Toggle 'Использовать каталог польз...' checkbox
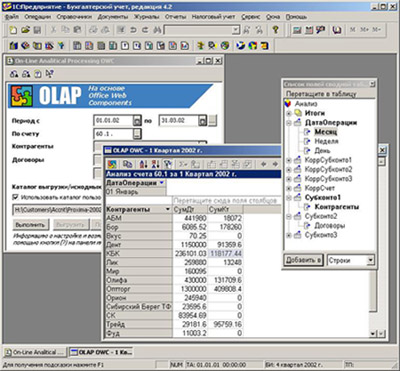This screenshot has width=400, height=371. pos(15,197)
